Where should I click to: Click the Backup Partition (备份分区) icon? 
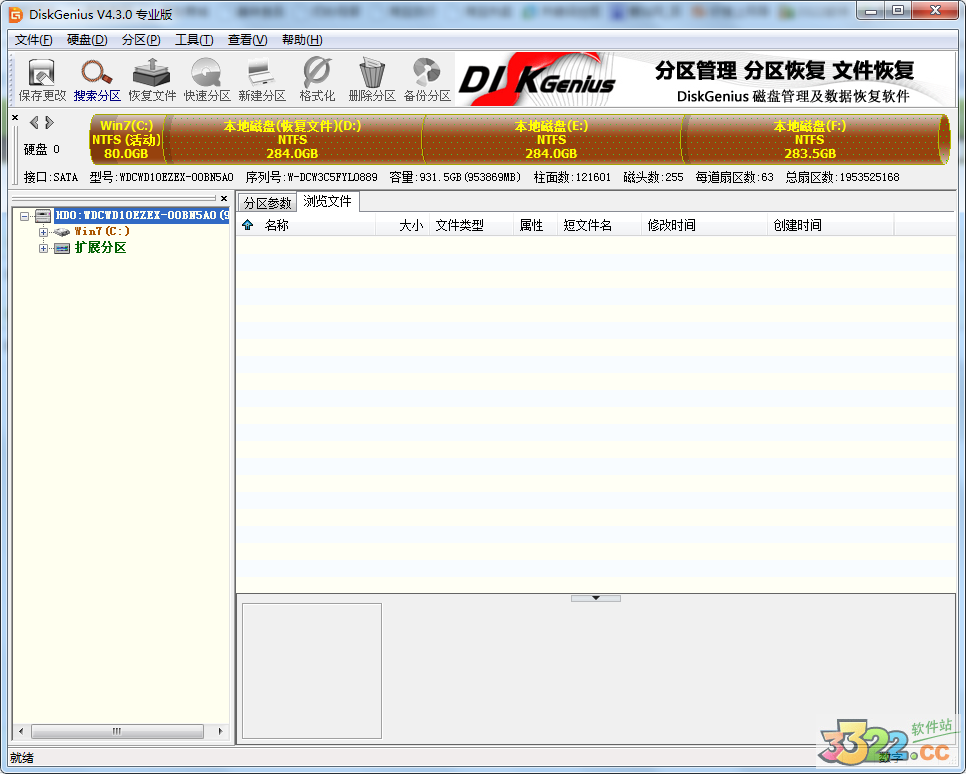[427, 80]
